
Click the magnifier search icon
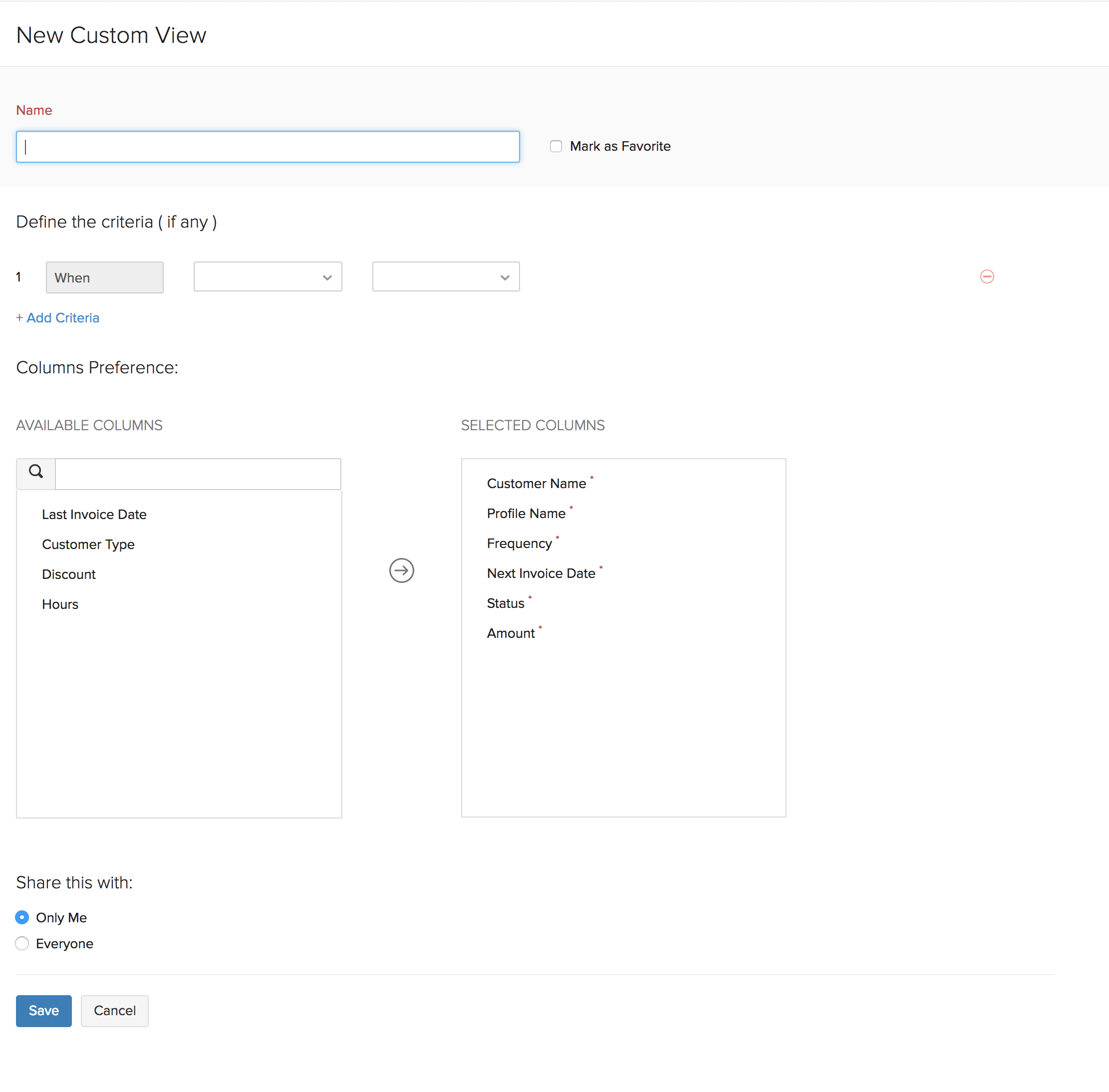[36, 472]
